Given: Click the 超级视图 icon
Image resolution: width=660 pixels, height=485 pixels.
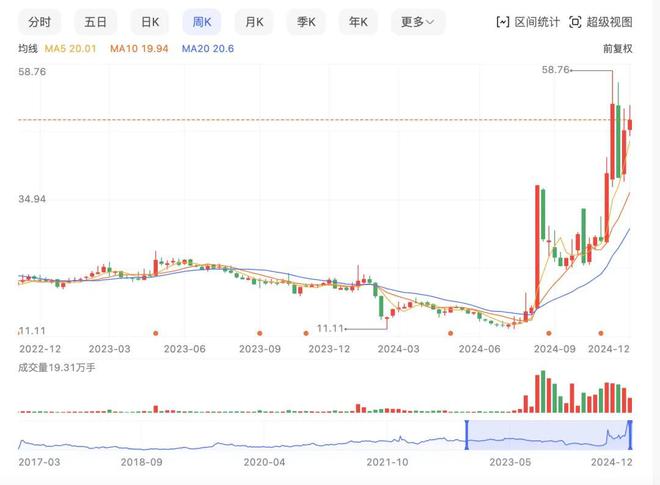Looking at the screenshot, I should pos(575,22).
